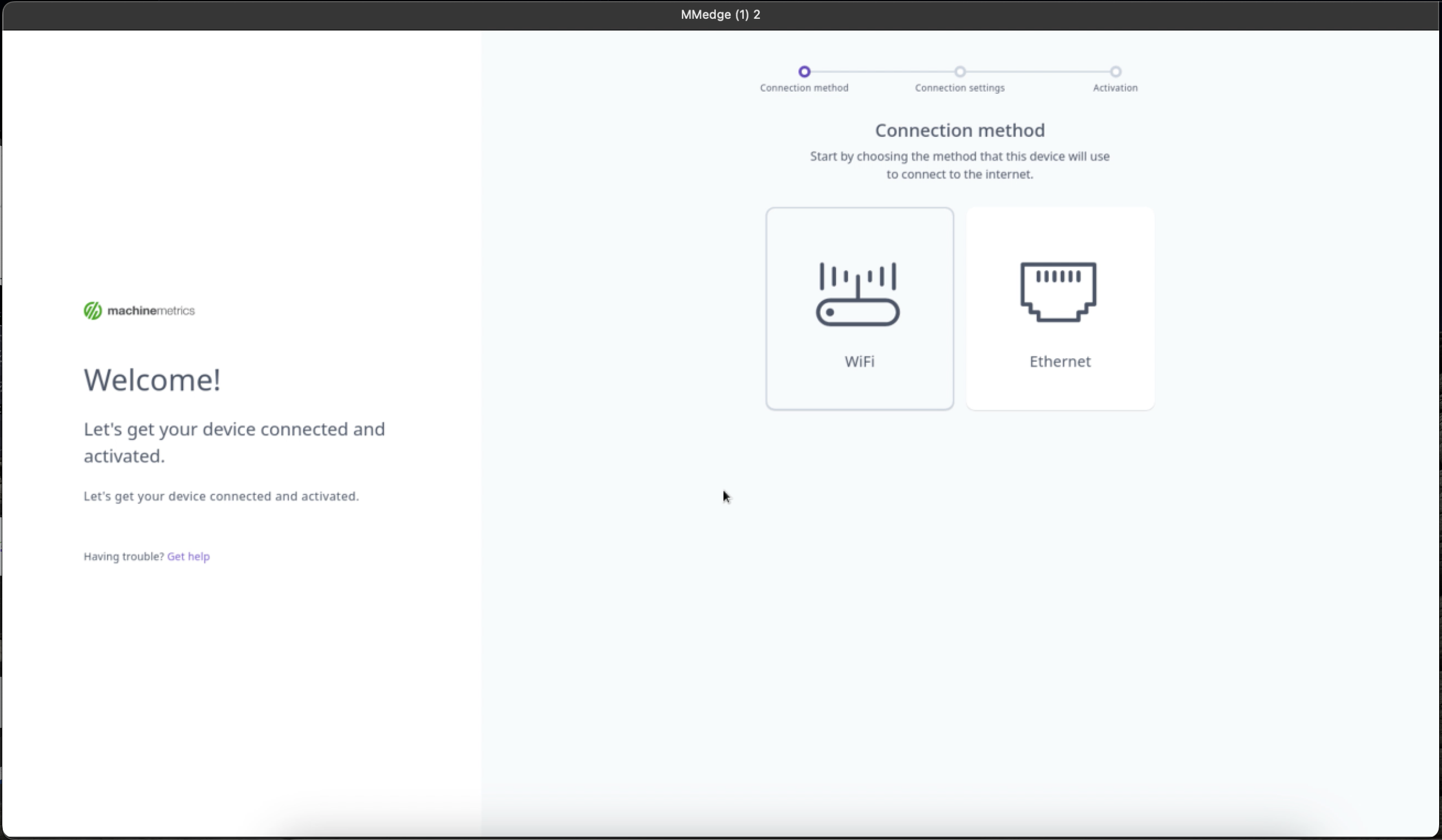This screenshot has width=1442, height=840.
Task: Click the MMedge (1) 2 title bar
Action: coord(720,14)
